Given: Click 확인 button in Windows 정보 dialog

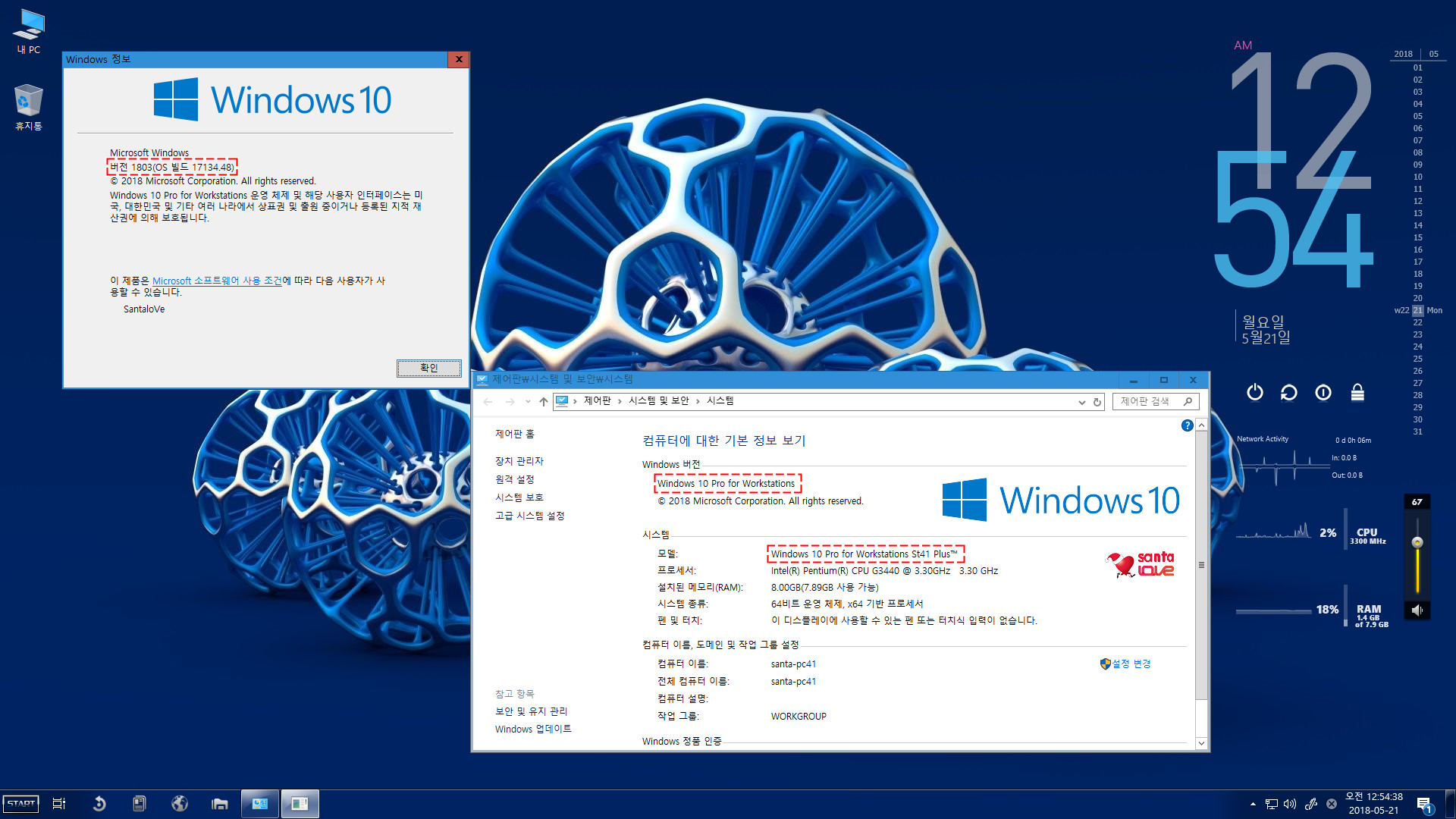Looking at the screenshot, I should pyautogui.click(x=429, y=368).
